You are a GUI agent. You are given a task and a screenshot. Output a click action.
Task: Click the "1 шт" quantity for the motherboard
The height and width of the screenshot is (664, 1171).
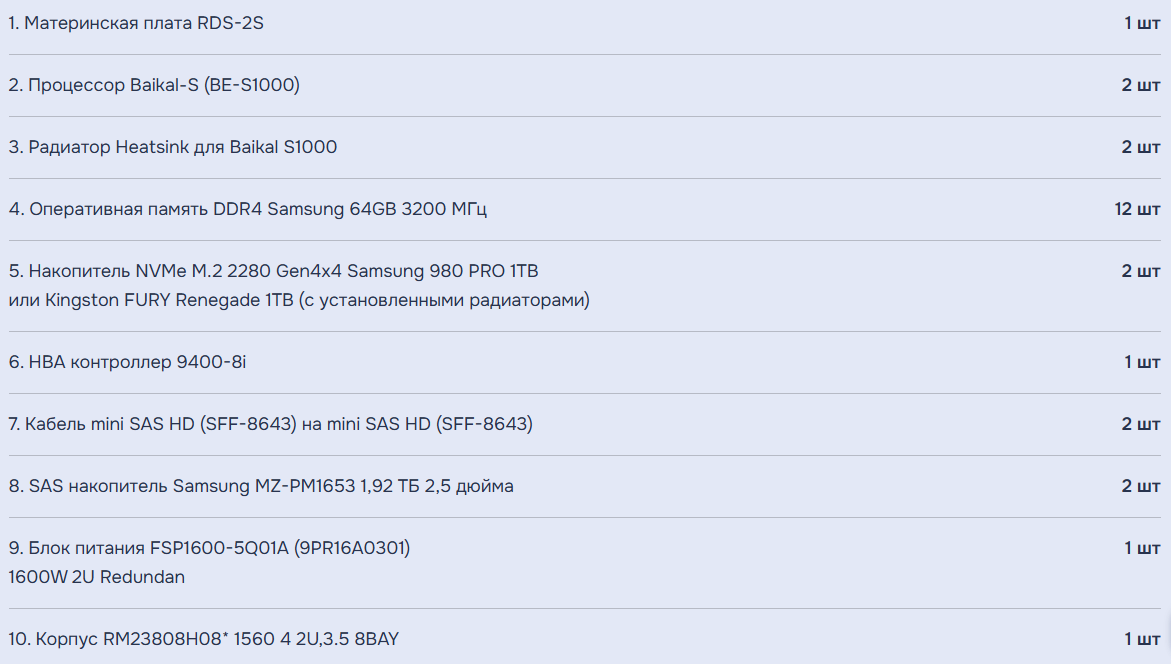[1142, 23]
